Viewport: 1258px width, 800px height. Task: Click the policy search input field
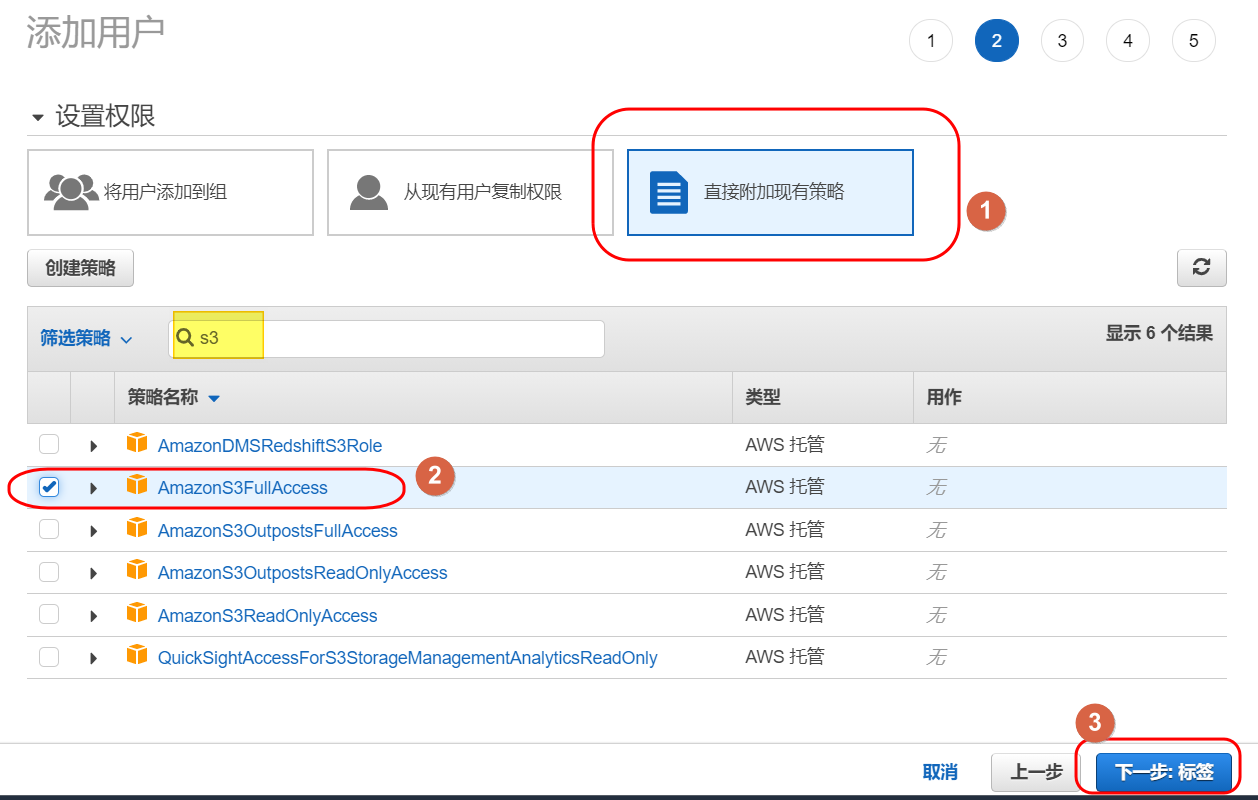400,339
